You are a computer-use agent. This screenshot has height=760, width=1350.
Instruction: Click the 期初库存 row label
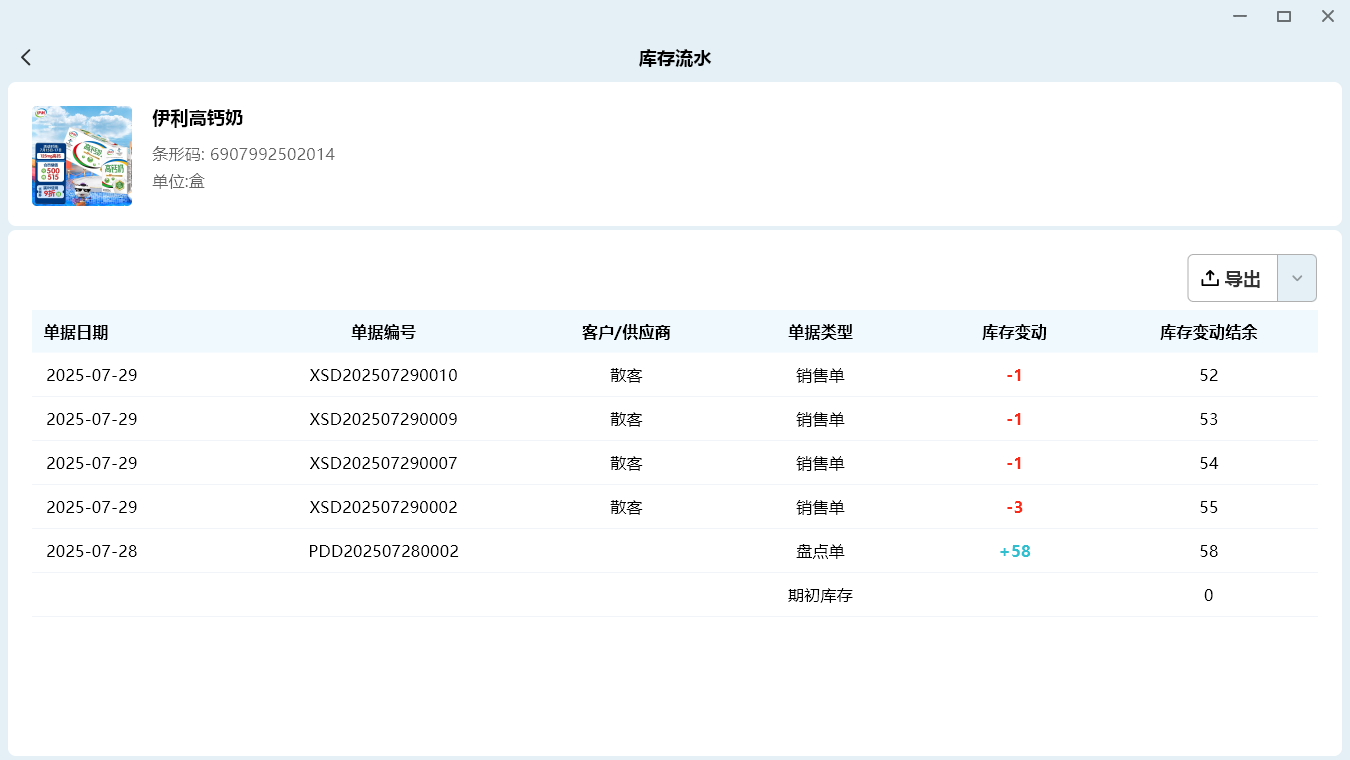820,596
